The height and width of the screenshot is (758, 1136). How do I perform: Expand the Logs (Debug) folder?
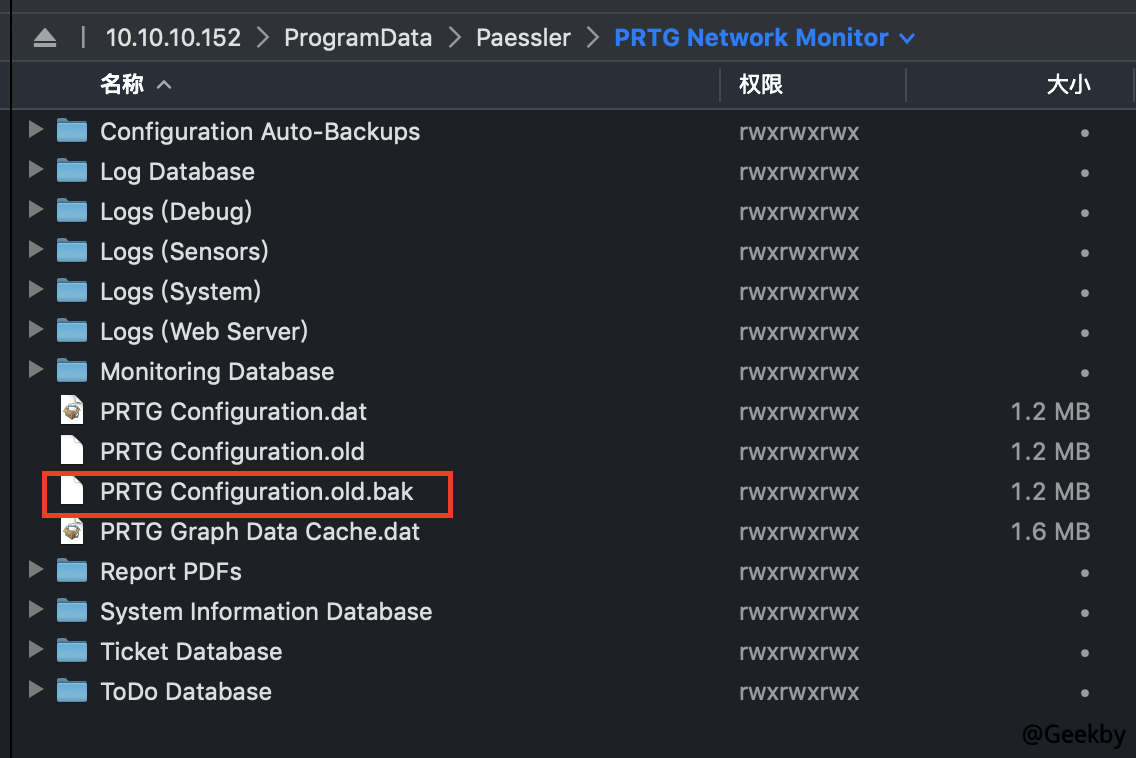[36, 211]
